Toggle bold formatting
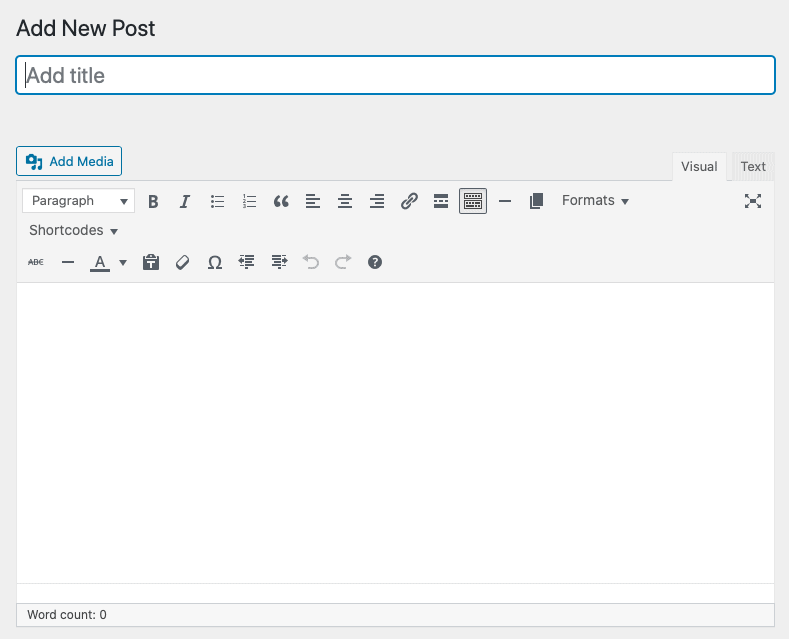The width and height of the screenshot is (789, 639). [x=153, y=201]
